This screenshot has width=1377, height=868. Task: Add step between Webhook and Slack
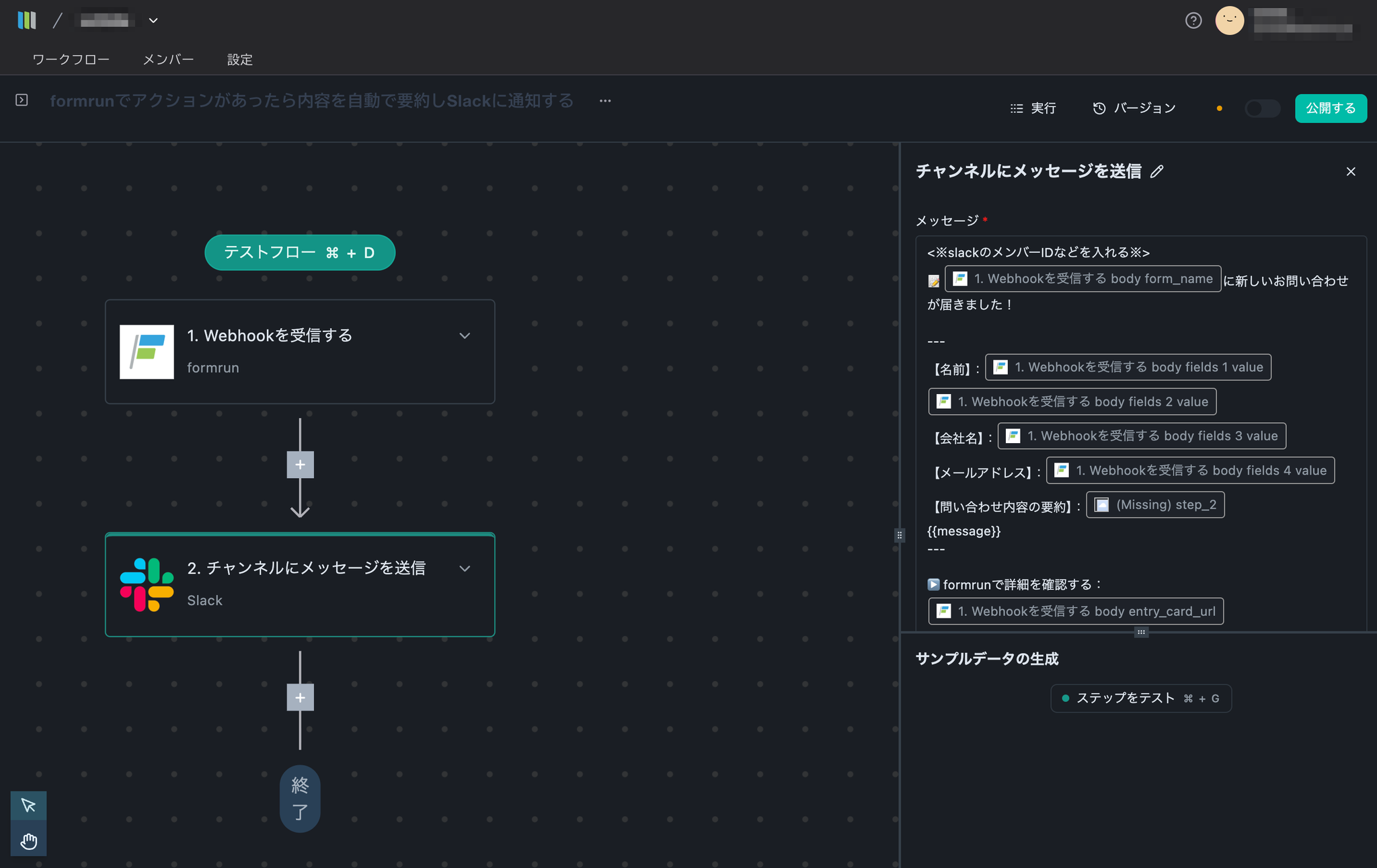pos(300,465)
